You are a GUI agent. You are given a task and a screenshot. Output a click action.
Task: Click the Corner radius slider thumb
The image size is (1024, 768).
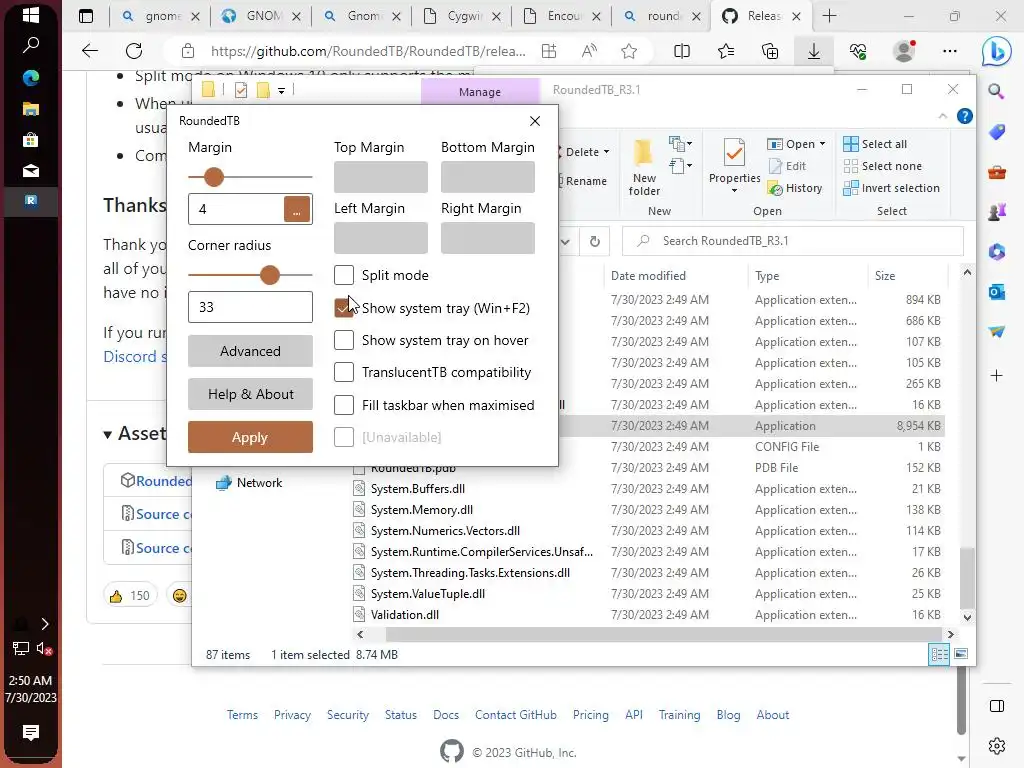tap(270, 275)
